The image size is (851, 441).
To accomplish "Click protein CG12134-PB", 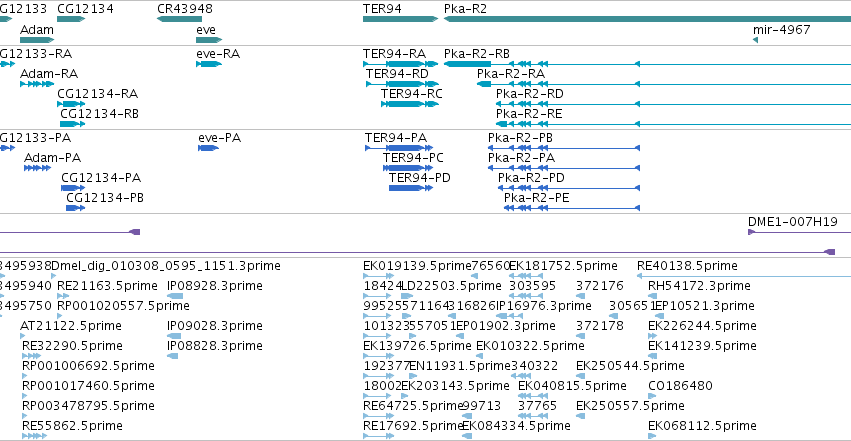I will click(x=75, y=208).
